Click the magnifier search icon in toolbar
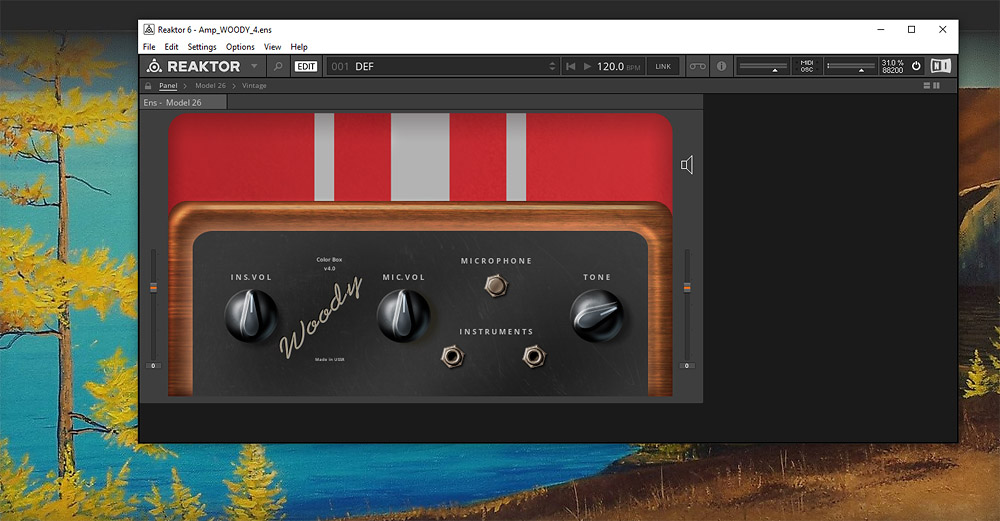 coord(277,66)
